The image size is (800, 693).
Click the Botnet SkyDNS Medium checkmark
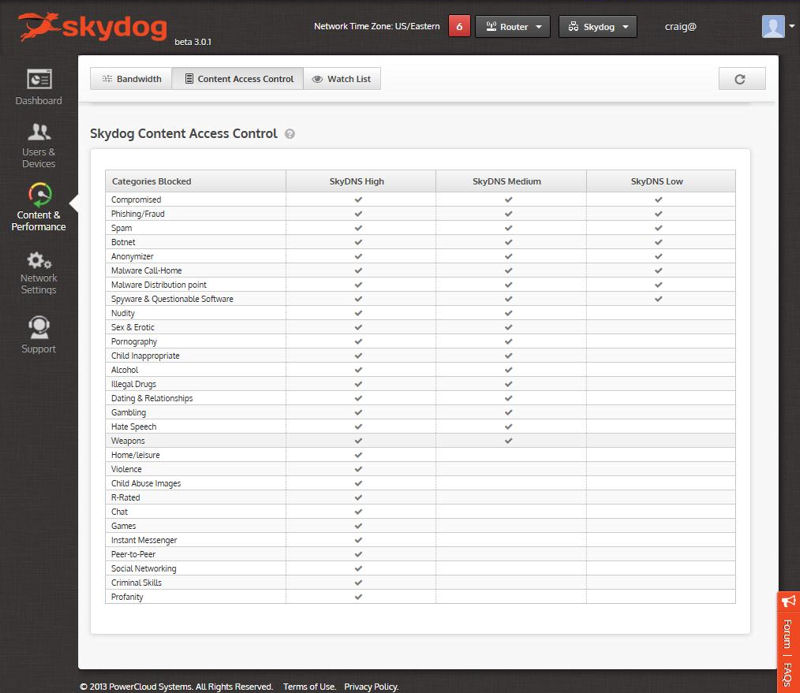coord(508,242)
